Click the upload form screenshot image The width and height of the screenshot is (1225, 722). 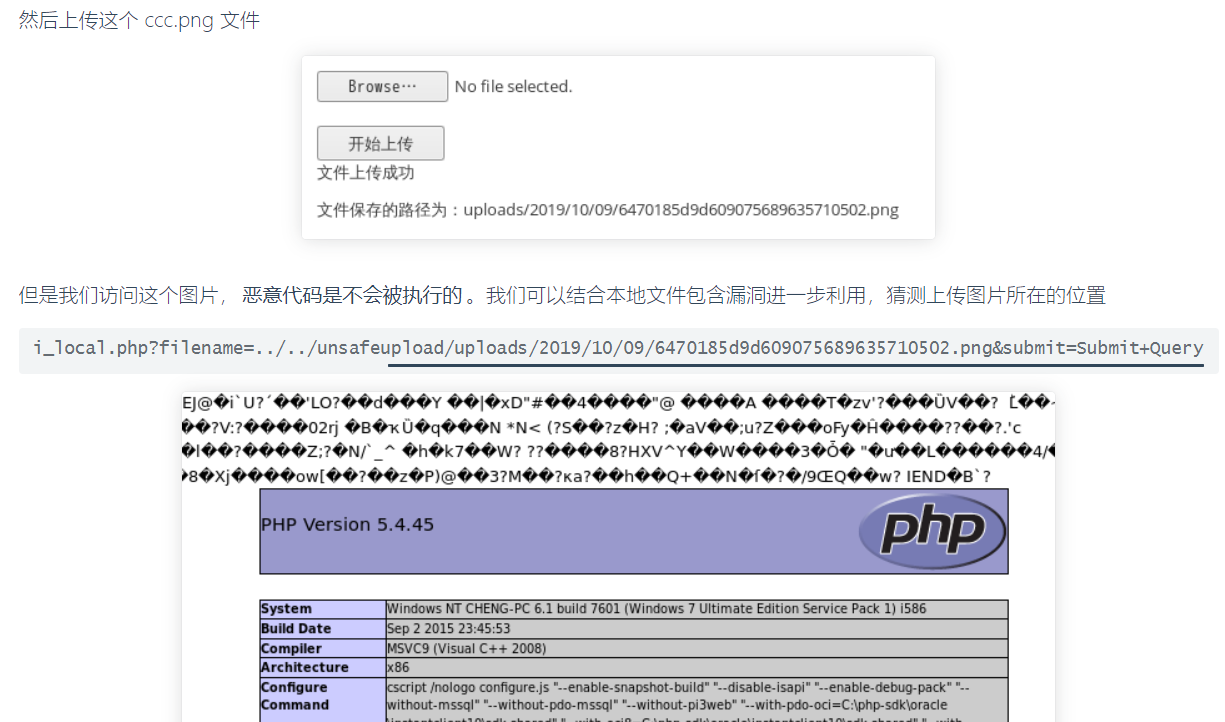pos(618,147)
